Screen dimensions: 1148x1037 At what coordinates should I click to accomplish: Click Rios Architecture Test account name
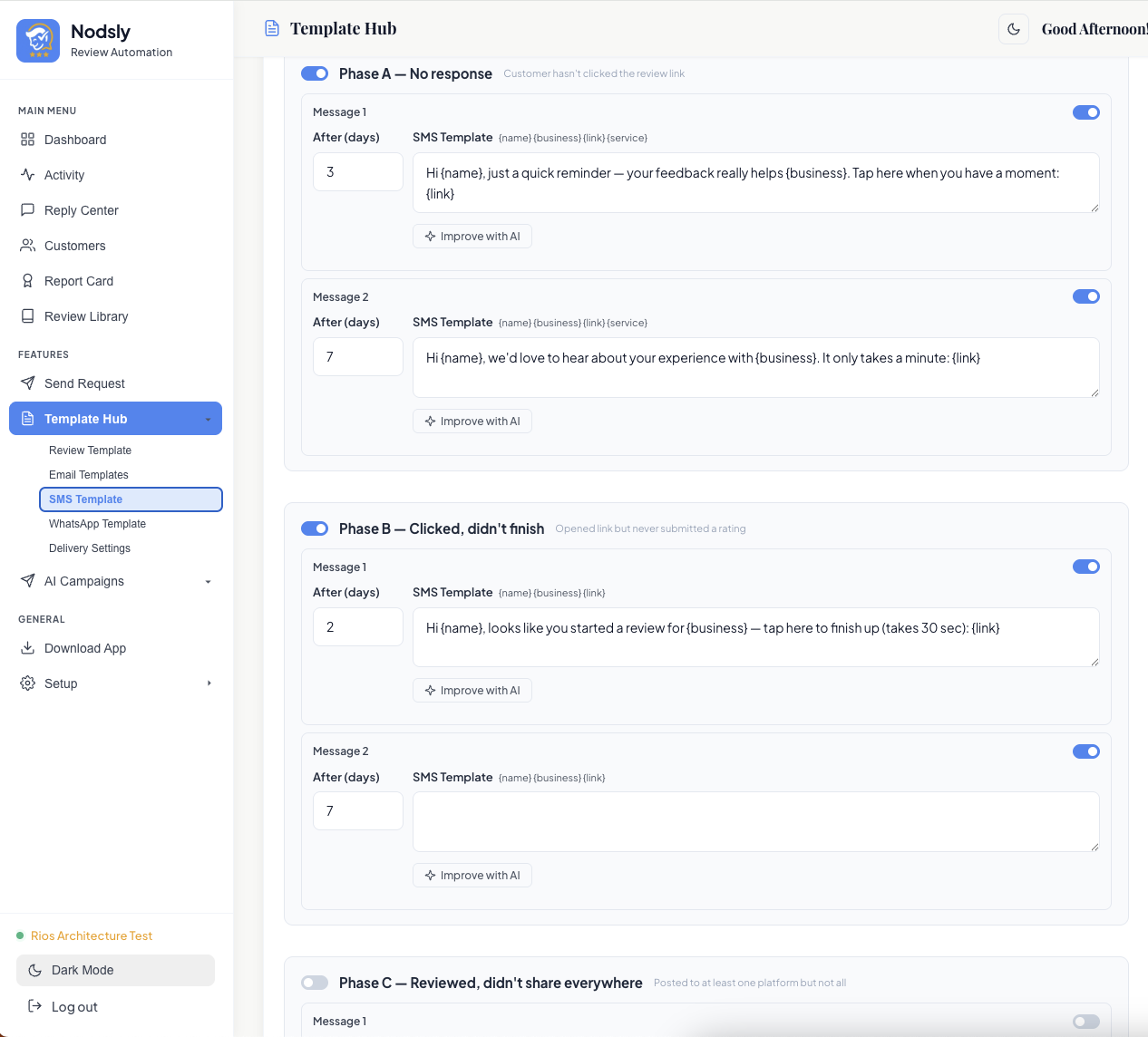click(x=92, y=935)
